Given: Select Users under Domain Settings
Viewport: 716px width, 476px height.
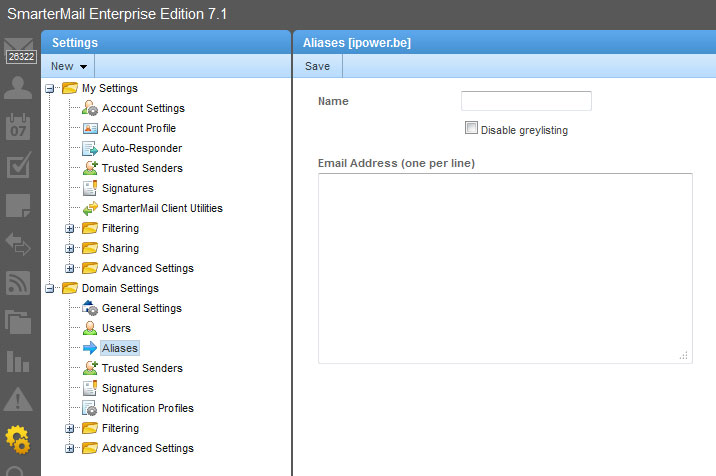Looking at the screenshot, I should [116, 328].
